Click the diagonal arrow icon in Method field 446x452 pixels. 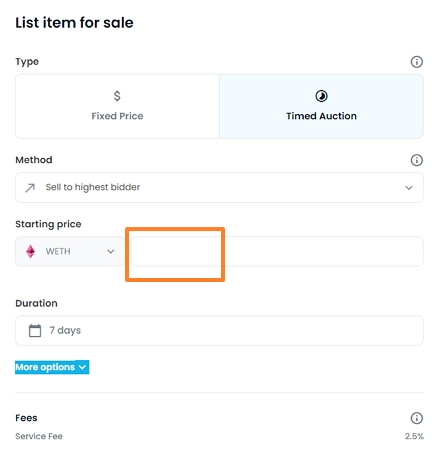pyautogui.click(x=30, y=188)
